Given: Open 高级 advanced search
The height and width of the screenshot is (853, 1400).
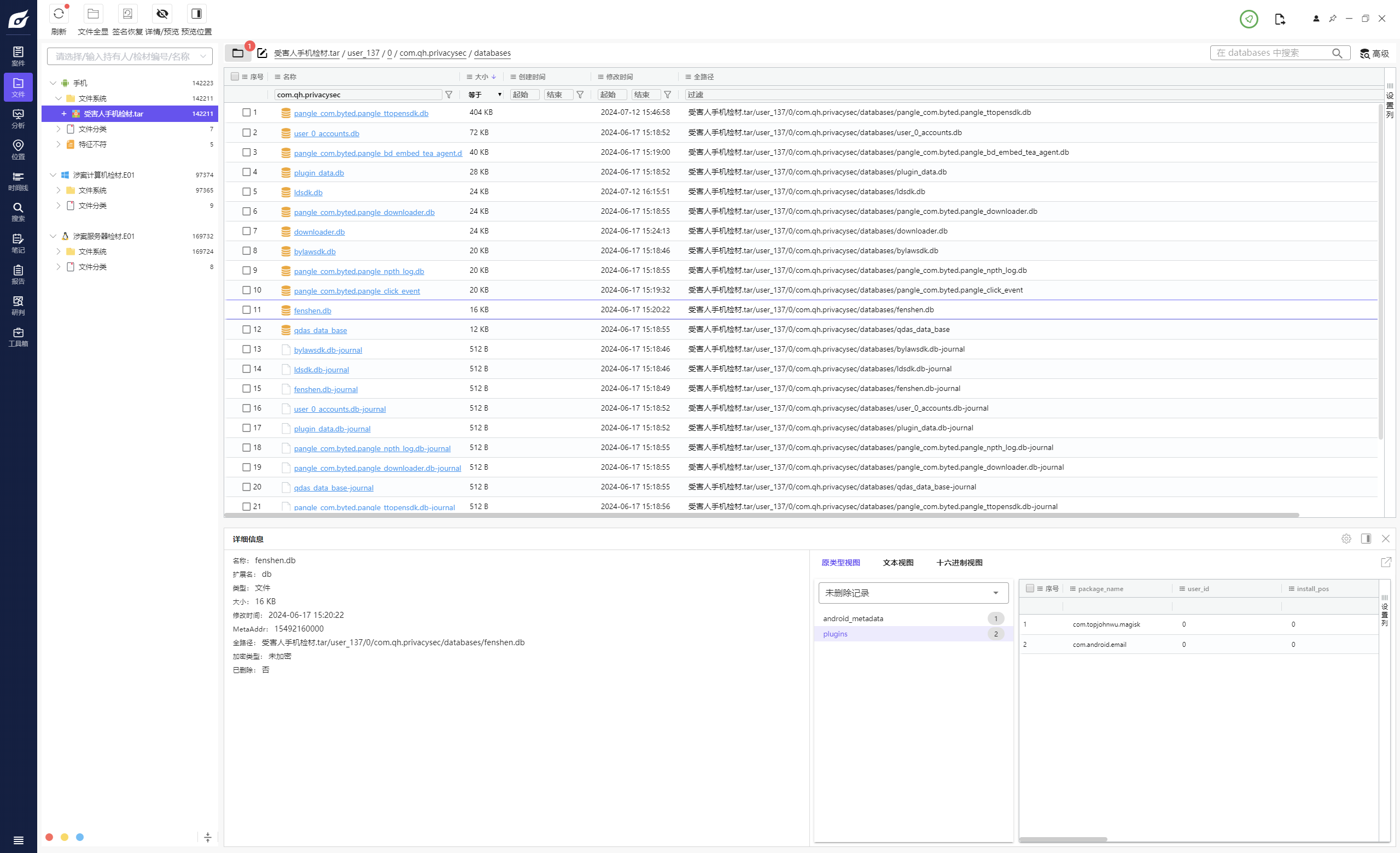Looking at the screenshot, I should click(x=1374, y=54).
